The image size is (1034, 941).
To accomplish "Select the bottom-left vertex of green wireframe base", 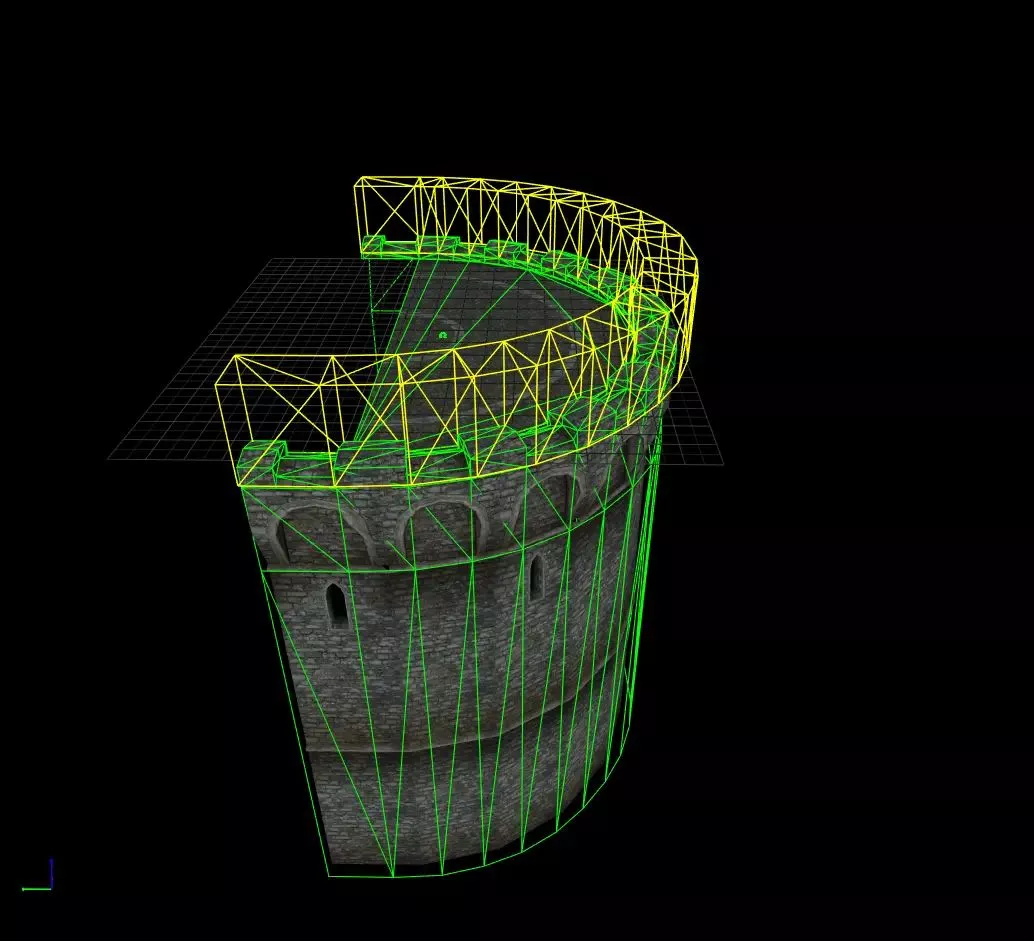I will 329,876.
